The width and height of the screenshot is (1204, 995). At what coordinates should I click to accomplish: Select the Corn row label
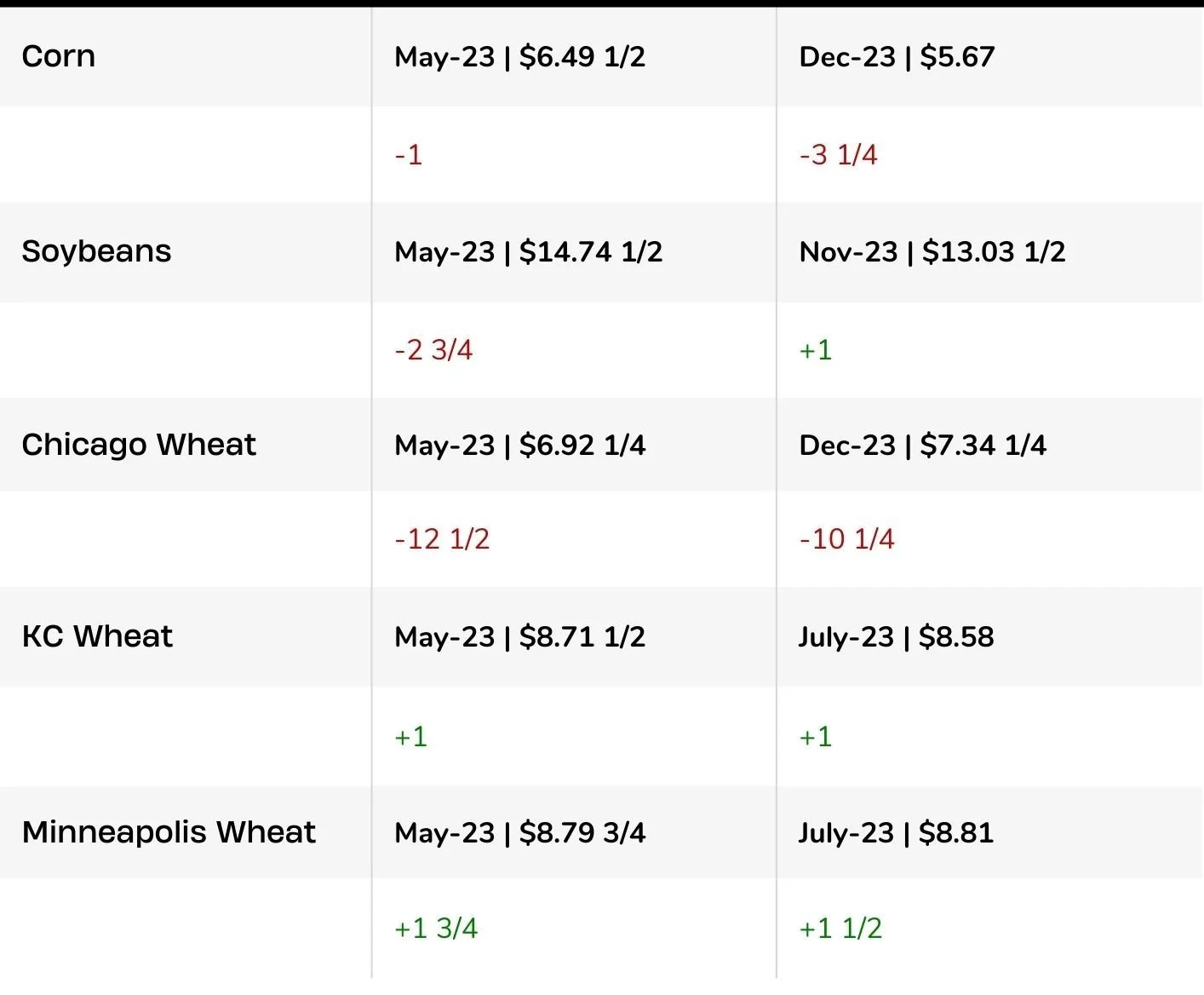[59, 56]
